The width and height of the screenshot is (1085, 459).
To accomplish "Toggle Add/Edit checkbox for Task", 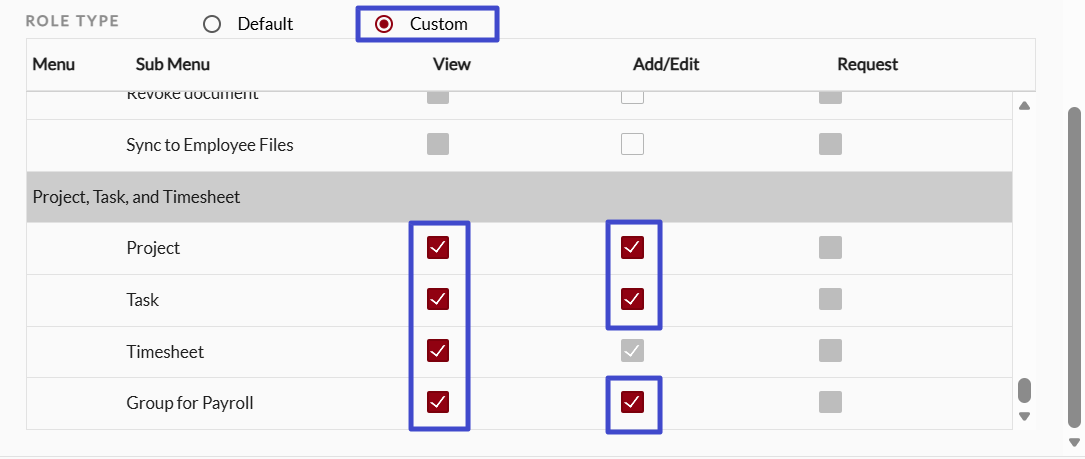I will [632, 299].
